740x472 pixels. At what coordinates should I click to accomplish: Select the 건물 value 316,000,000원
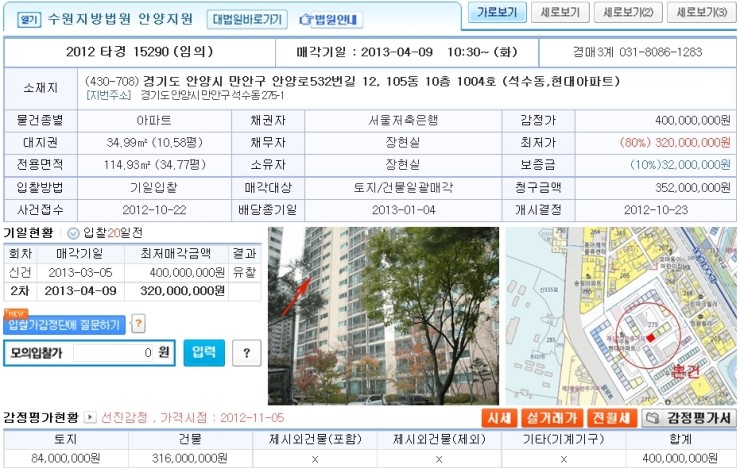pos(190,458)
